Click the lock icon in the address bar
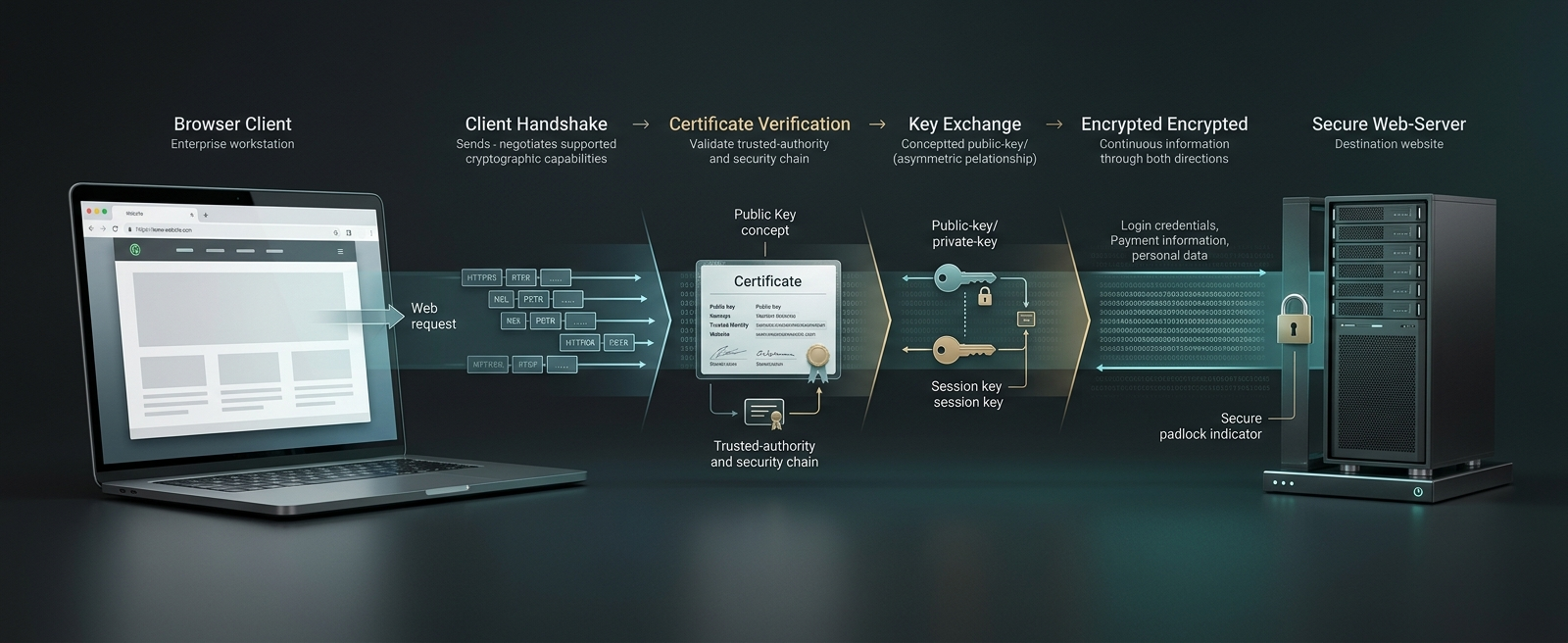1568x643 pixels. coord(129,229)
